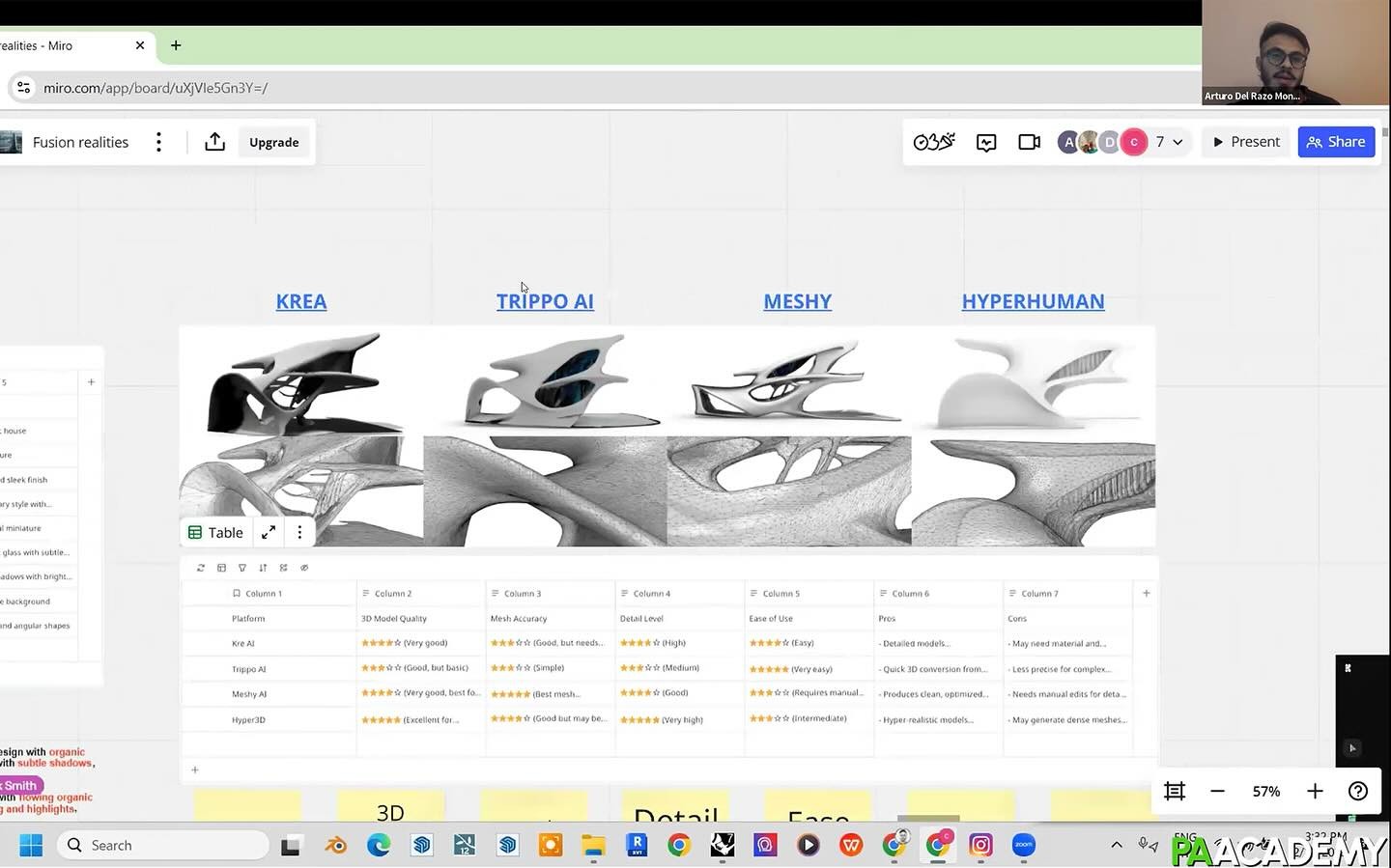Click the 57% zoom level
This screenshot has height=868, width=1391.
[x=1266, y=792]
